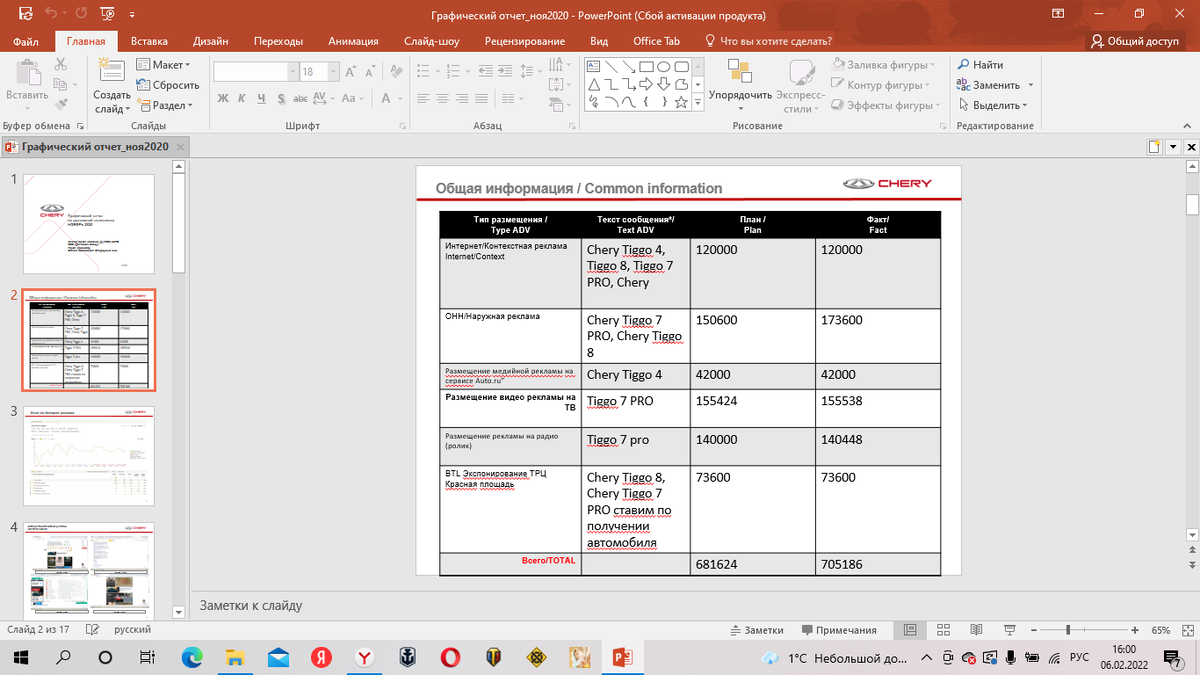Open the Дизайн tab

(211, 41)
